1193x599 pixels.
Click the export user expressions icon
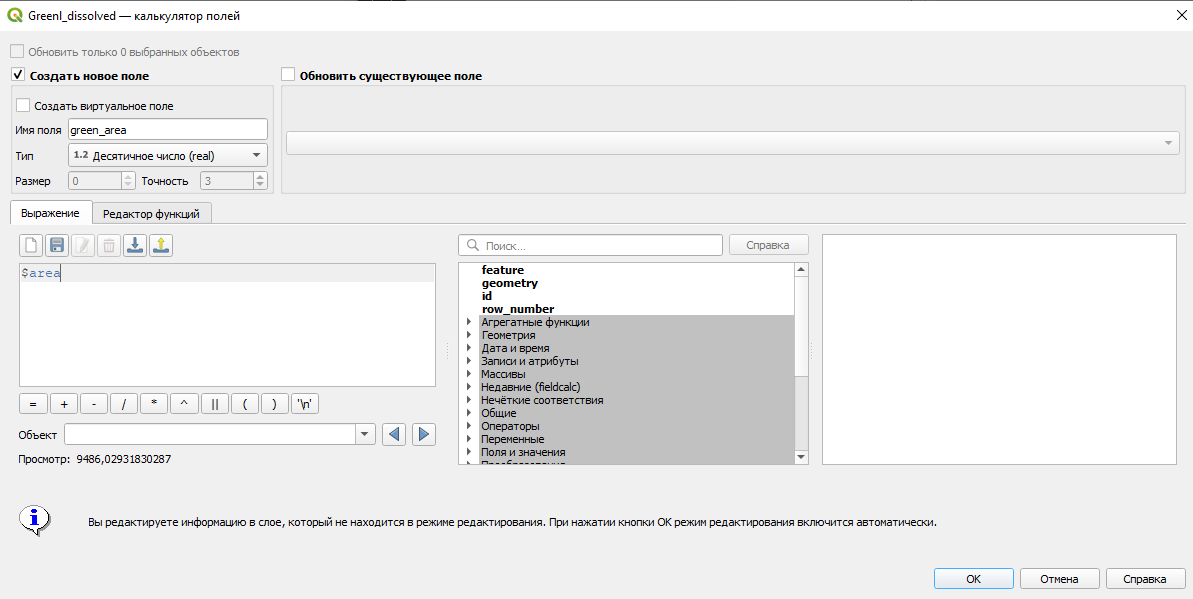point(161,246)
